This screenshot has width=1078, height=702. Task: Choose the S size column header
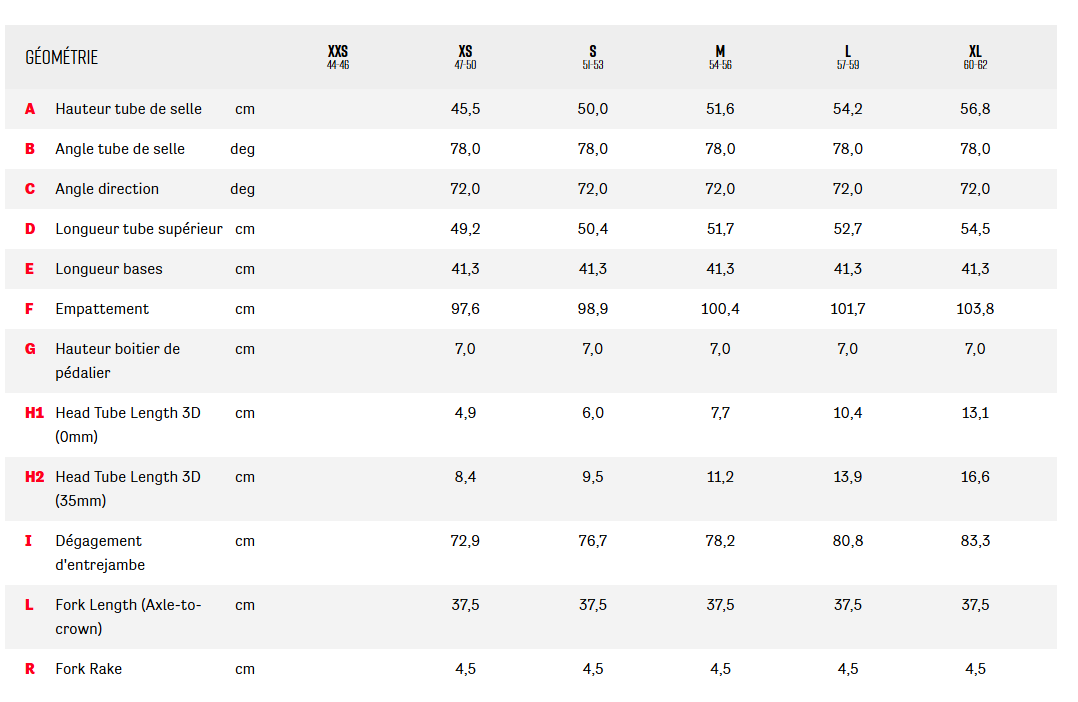tap(593, 57)
